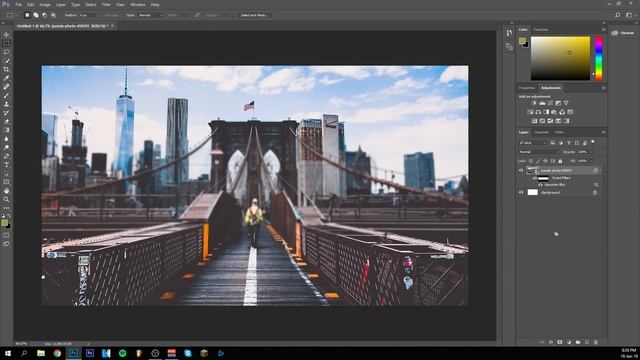Click the create new layer icon

[587, 342]
